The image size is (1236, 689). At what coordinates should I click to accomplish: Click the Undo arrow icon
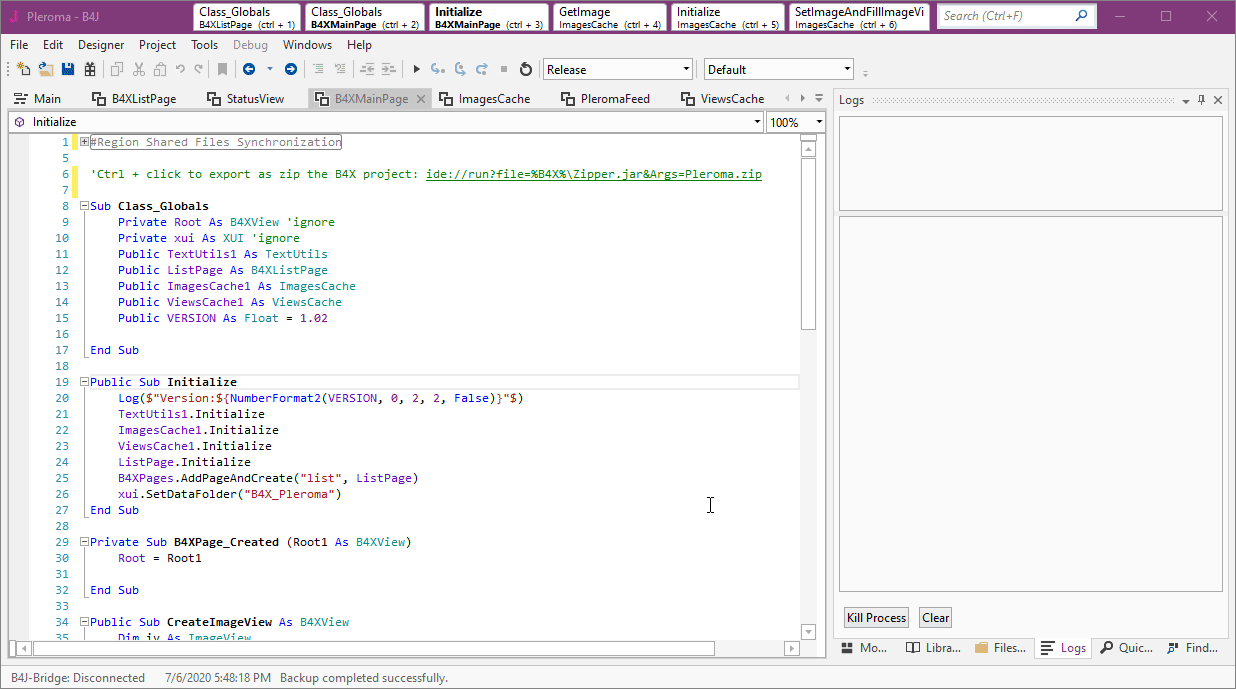coord(180,69)
